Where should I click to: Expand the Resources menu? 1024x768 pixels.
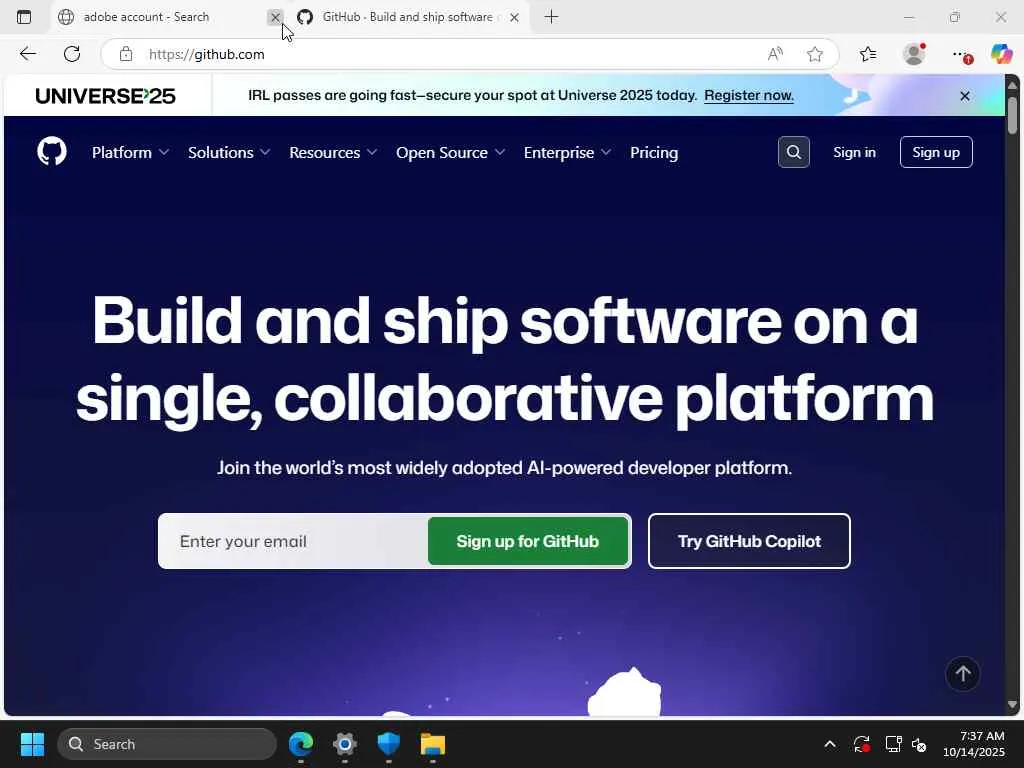333,152
